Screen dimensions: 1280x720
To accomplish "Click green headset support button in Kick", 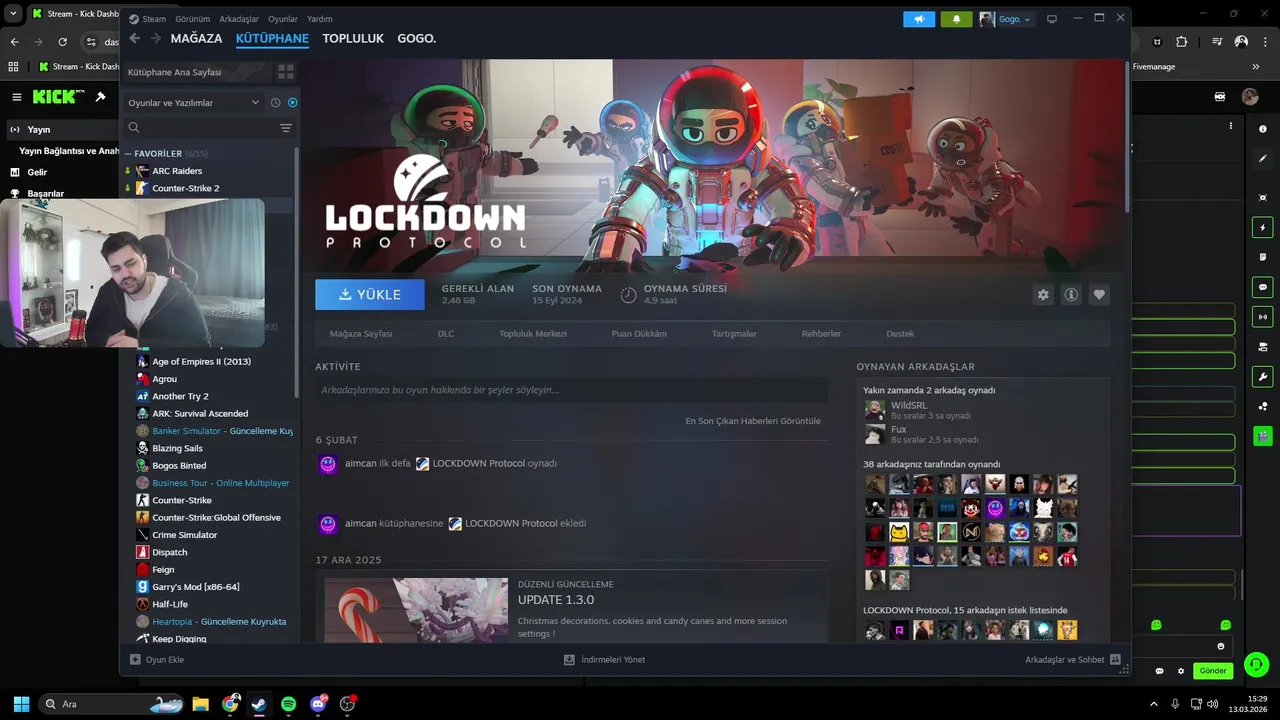I will (1256, 664).
